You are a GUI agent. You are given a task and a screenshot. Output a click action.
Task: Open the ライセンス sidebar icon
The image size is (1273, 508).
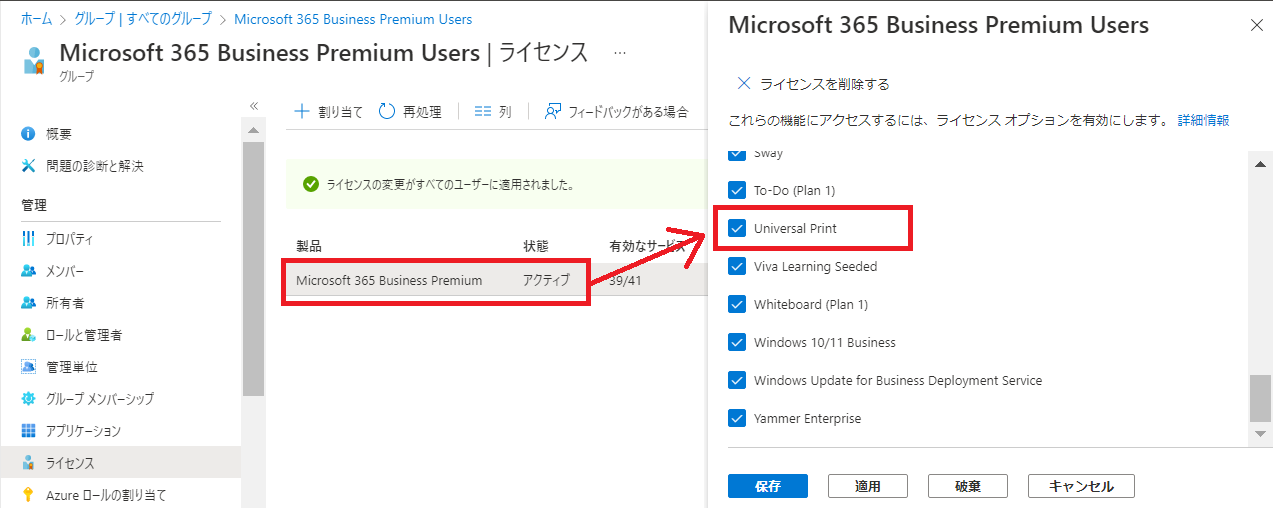click(x=28, y=463)
